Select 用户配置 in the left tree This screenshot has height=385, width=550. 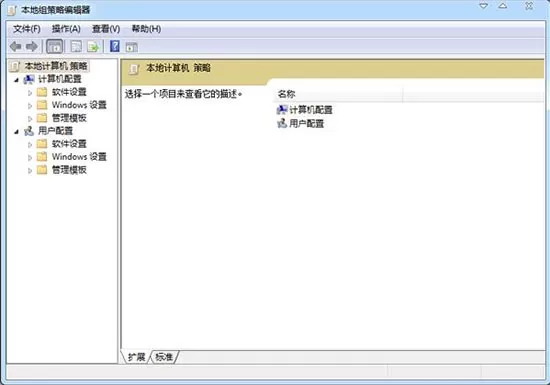pos(55,131)
